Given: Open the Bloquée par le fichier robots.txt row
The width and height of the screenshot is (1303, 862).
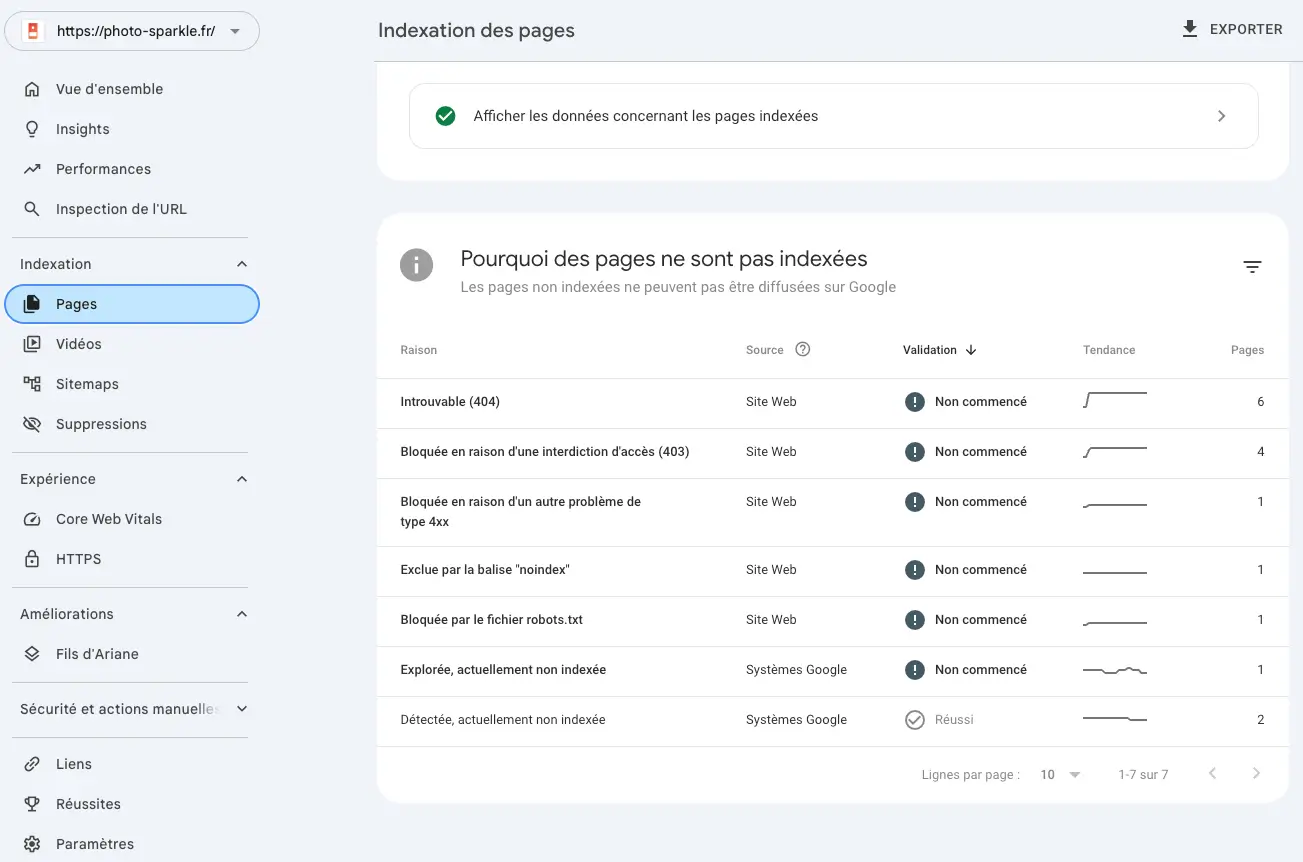Looking at the screenshot, I should click(x=832, y=620).
